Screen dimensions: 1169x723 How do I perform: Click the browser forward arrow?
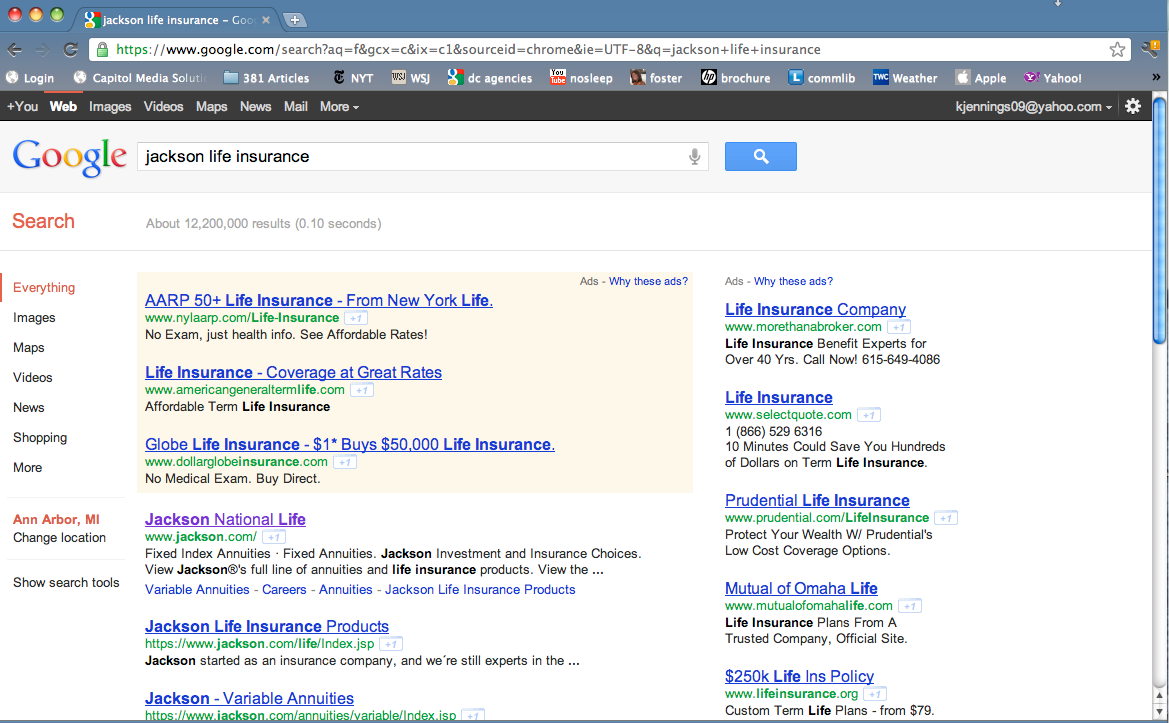(x=42, y=50)
